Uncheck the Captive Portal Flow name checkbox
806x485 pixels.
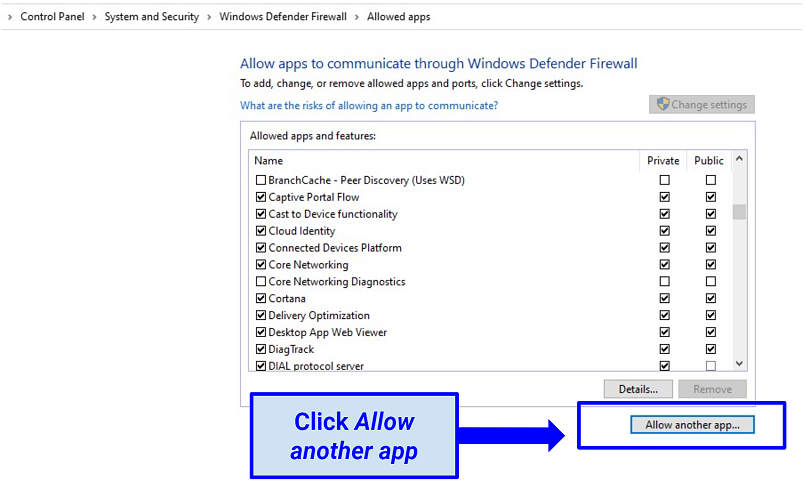pos(261,197)
